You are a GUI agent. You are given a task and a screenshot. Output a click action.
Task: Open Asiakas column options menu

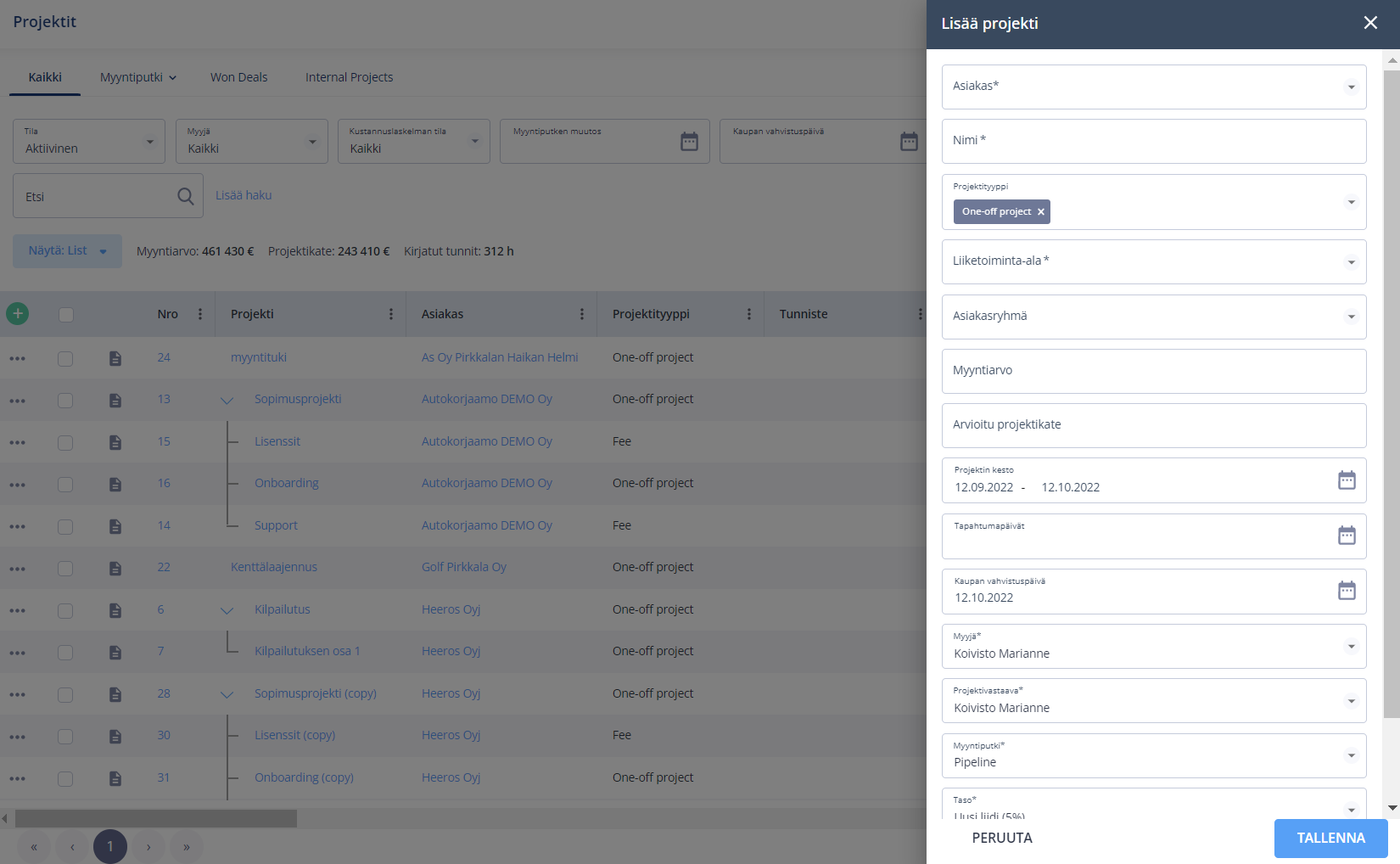(582, 314)
